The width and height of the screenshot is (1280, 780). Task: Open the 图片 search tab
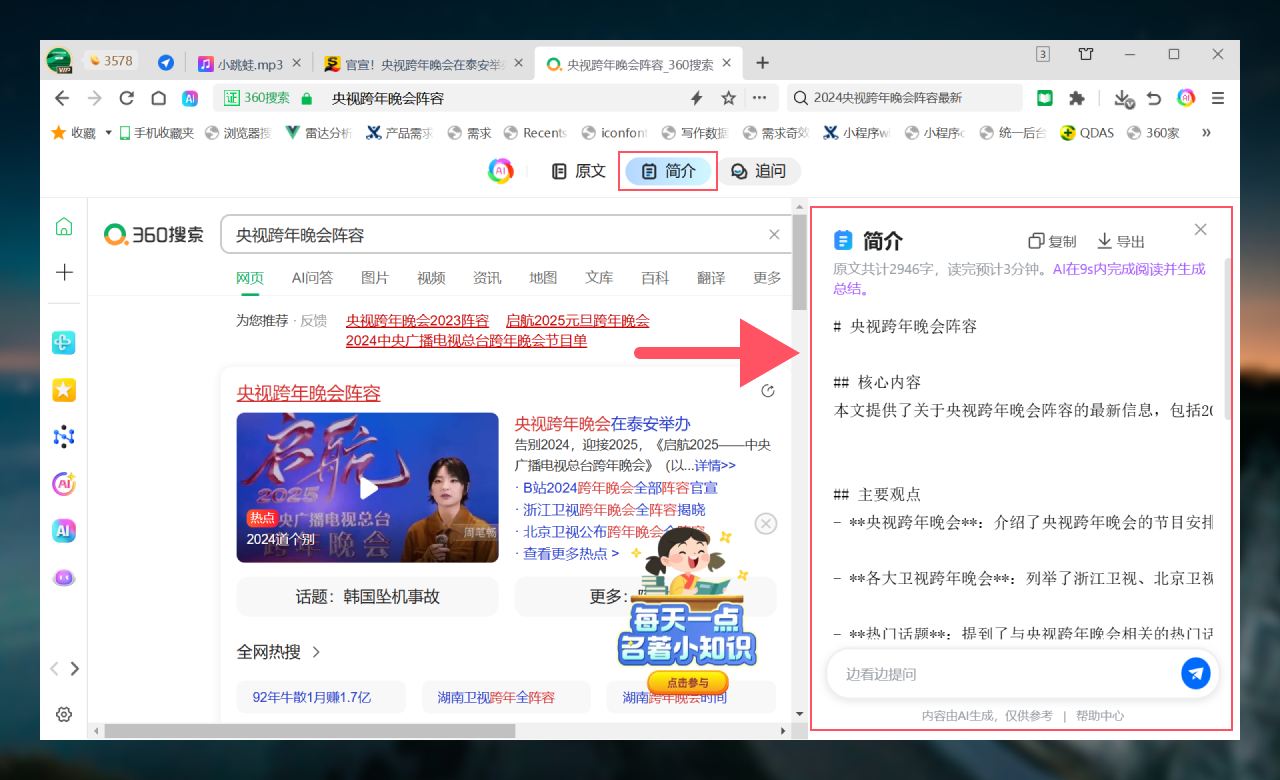(x=375, y=278)
